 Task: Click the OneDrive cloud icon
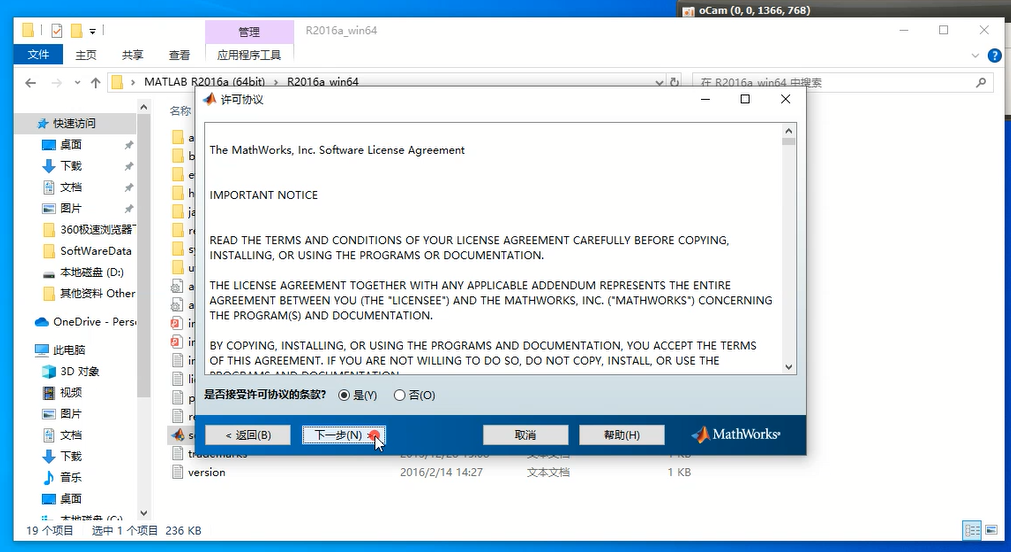coord(42,322)
